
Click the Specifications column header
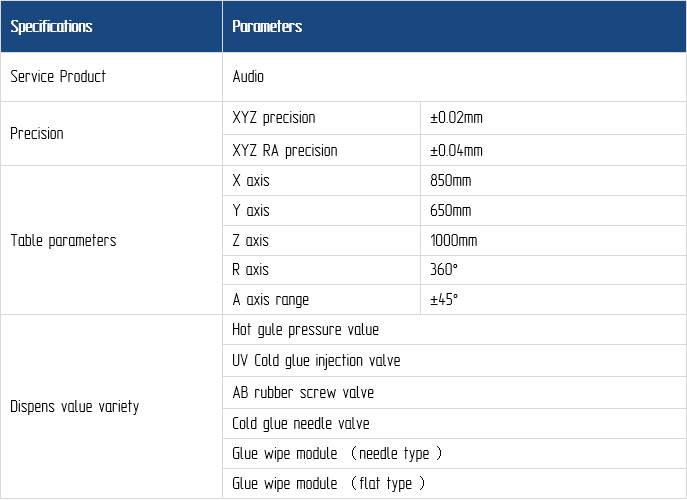(111, 26)
